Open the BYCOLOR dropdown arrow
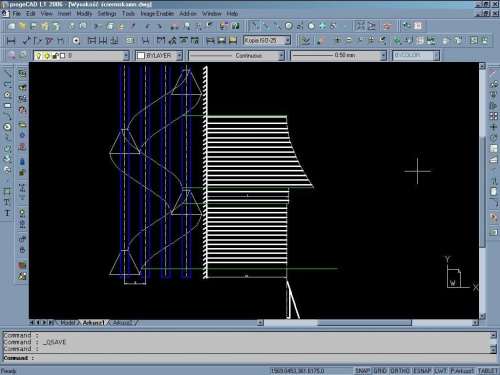 click(x=436, y=56)
